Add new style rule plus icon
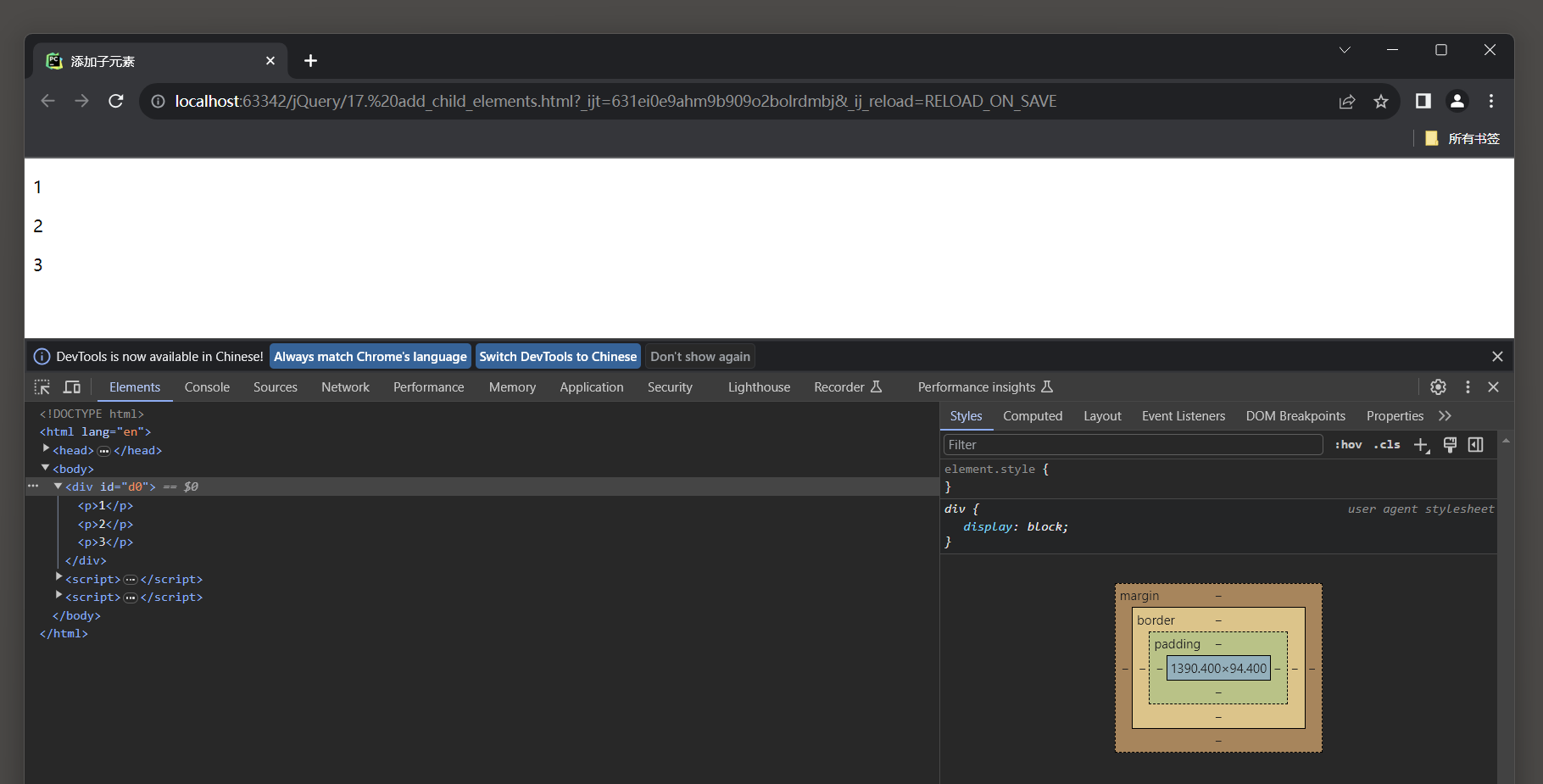Viewport: 1543px width, 784px height. pos(1422,445)
